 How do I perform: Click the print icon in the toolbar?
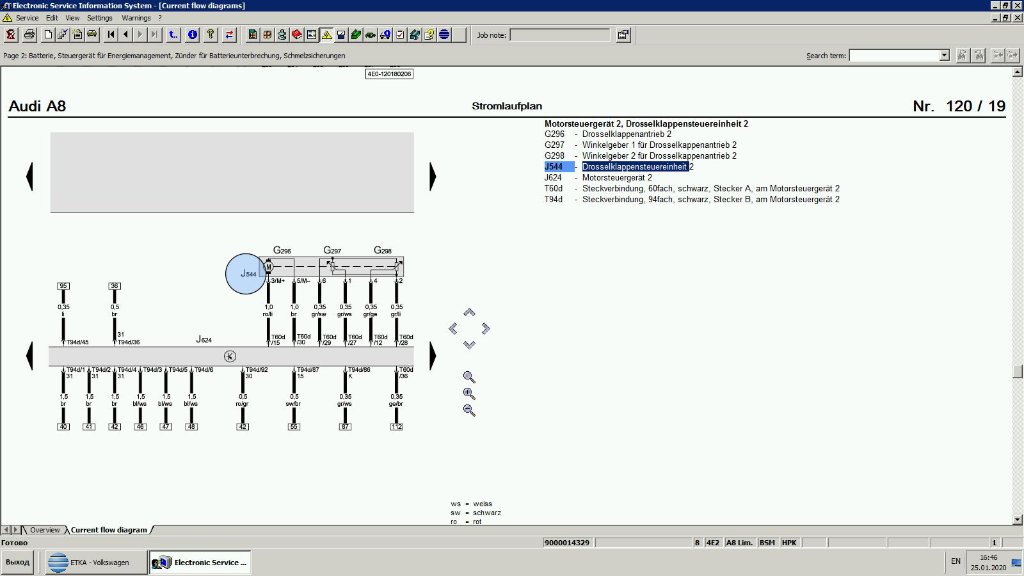point(30,35)
